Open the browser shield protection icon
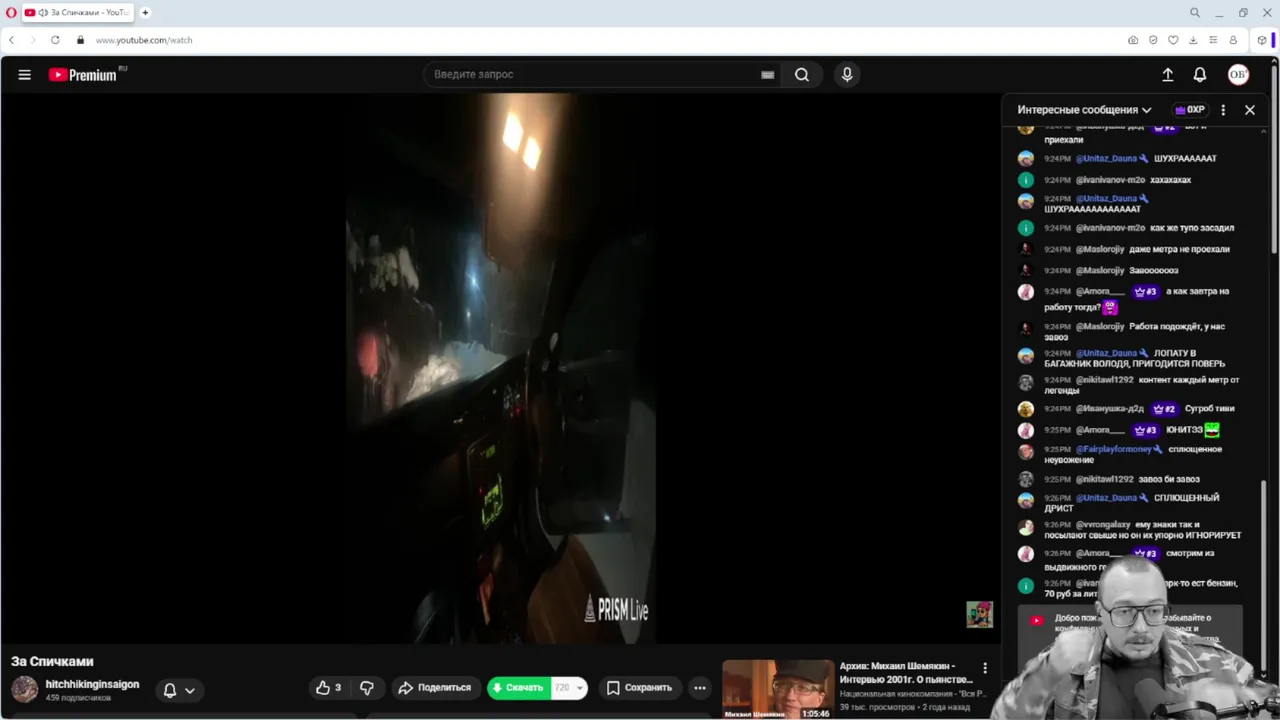1280x720 pixels. point(1153,40)
